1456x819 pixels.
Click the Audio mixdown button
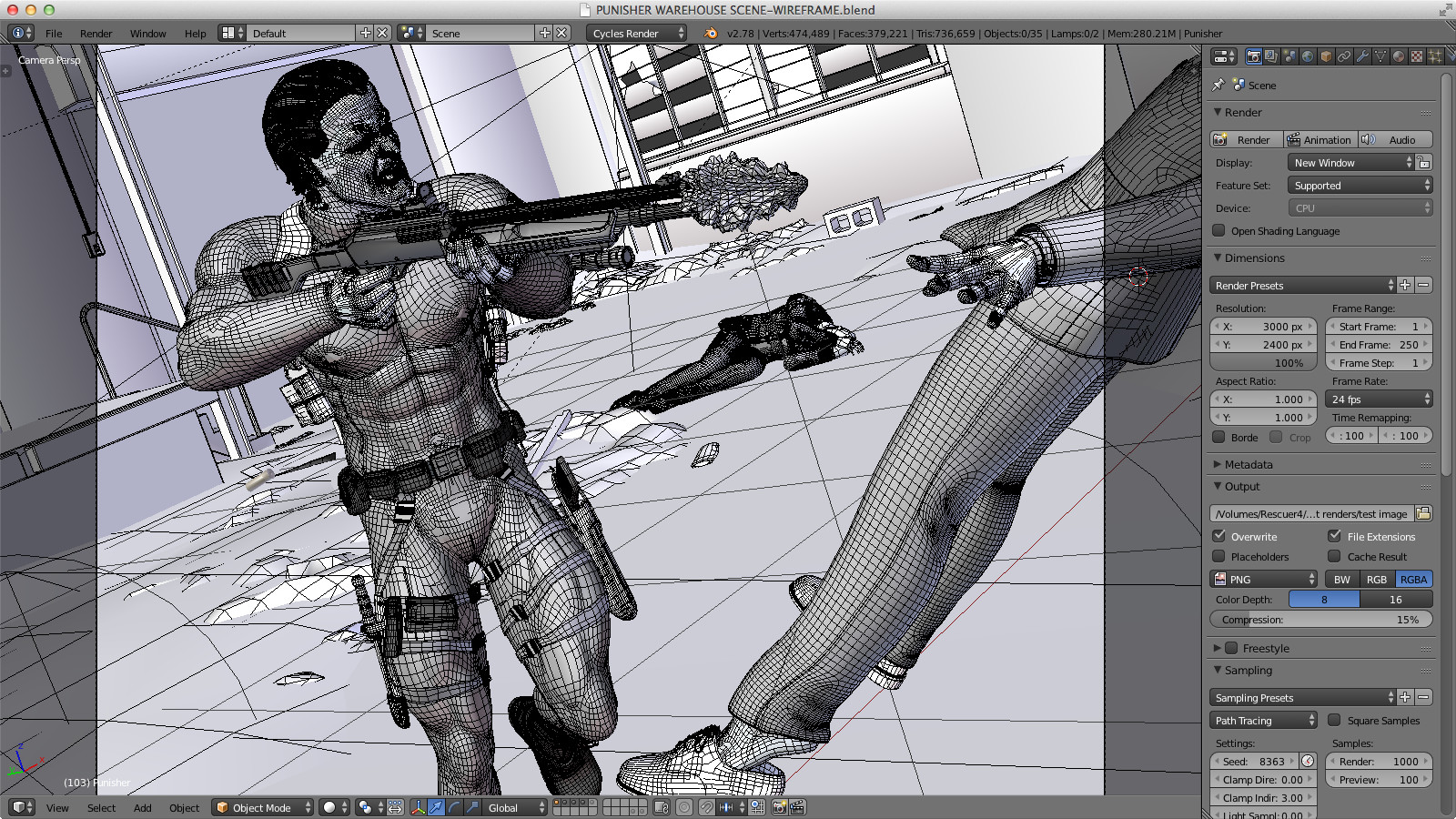1395,139
